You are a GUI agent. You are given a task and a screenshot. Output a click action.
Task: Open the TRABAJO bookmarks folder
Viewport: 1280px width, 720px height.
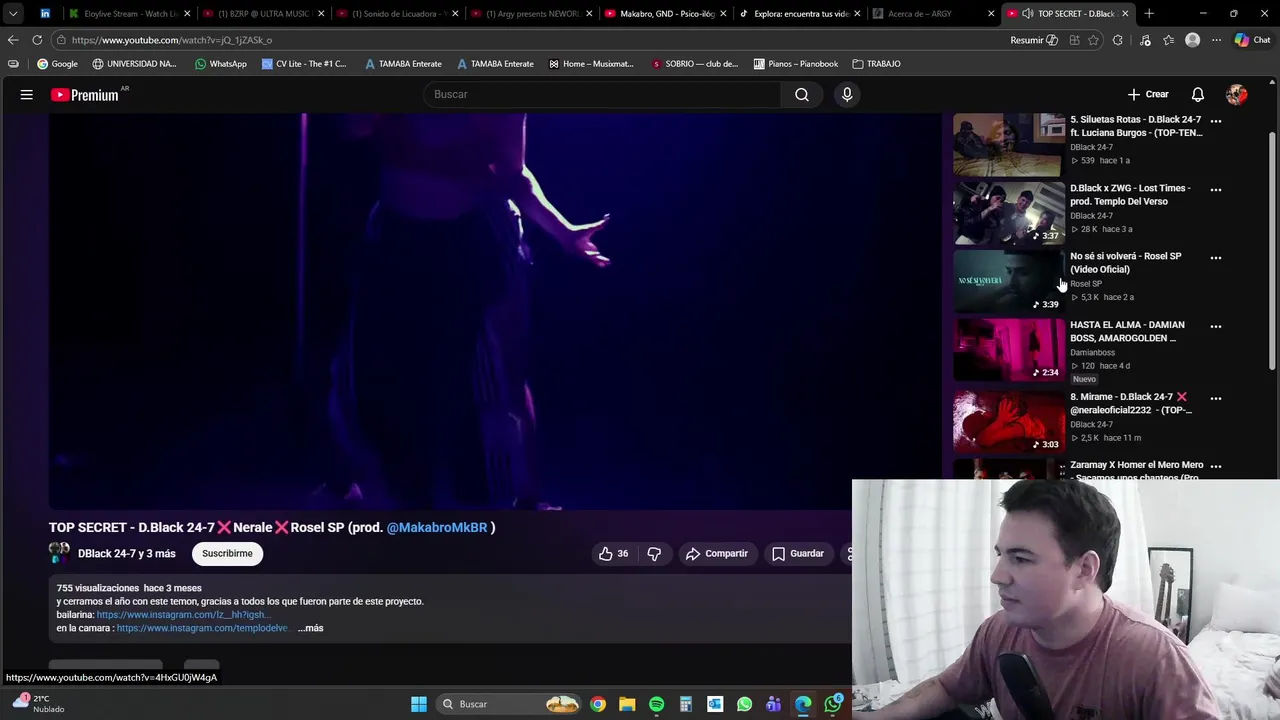[x=876, y=64]
